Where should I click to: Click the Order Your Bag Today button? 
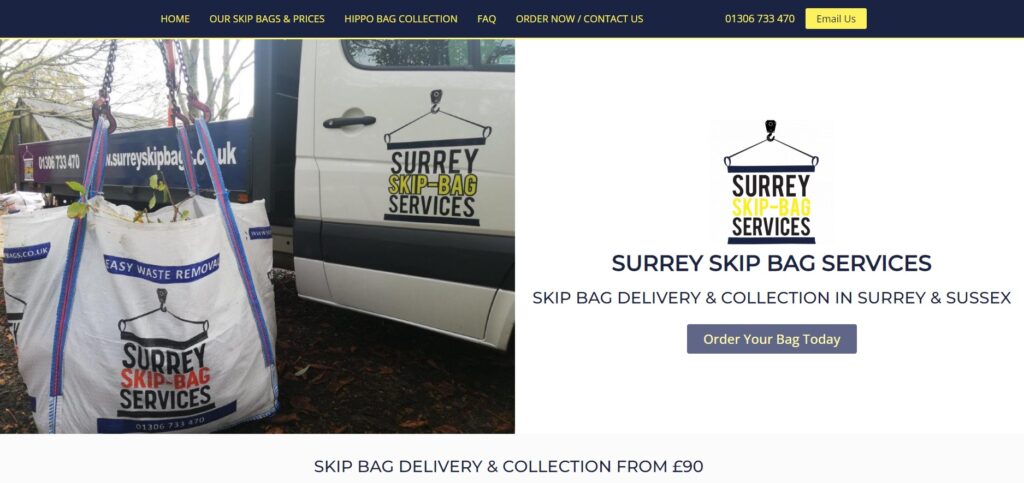(771, 339)
